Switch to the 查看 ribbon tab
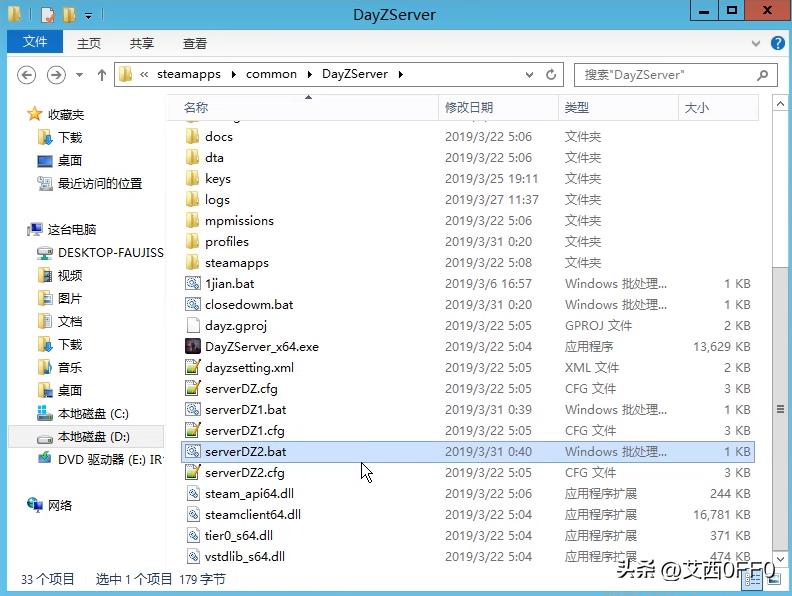 194,43
